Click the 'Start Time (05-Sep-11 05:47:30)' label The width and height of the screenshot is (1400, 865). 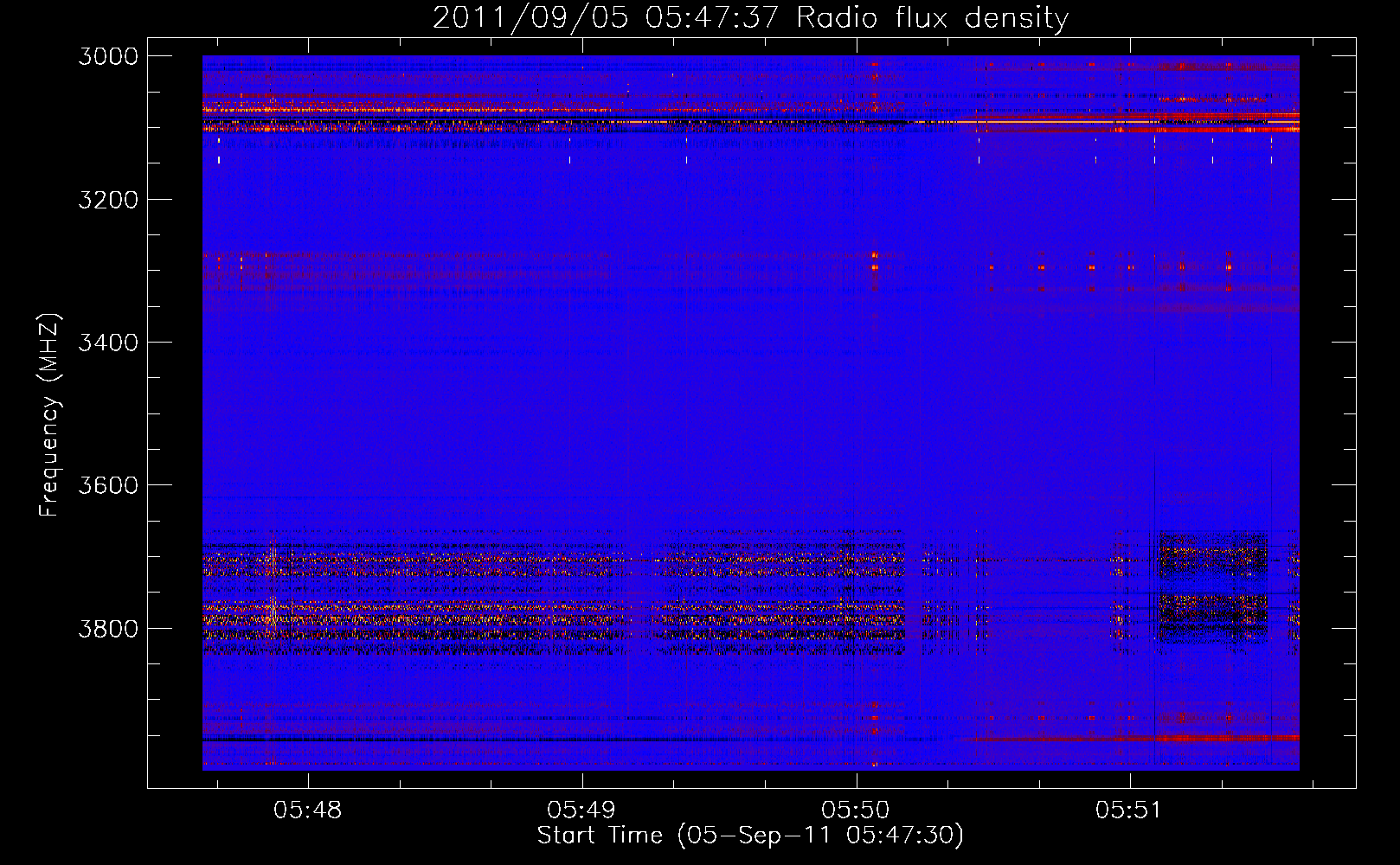(x=750, y=836)
